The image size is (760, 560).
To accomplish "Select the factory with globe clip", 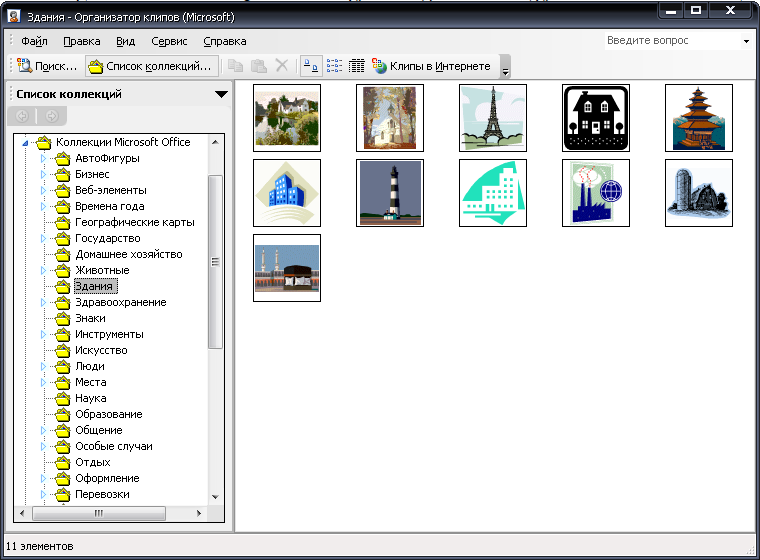I will [x=596, y=193].
